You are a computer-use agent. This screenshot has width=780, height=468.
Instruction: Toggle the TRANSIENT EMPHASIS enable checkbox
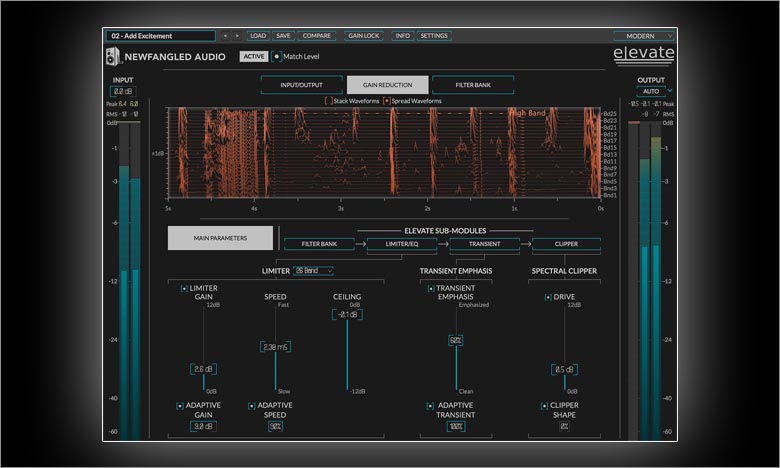[431, 288]
